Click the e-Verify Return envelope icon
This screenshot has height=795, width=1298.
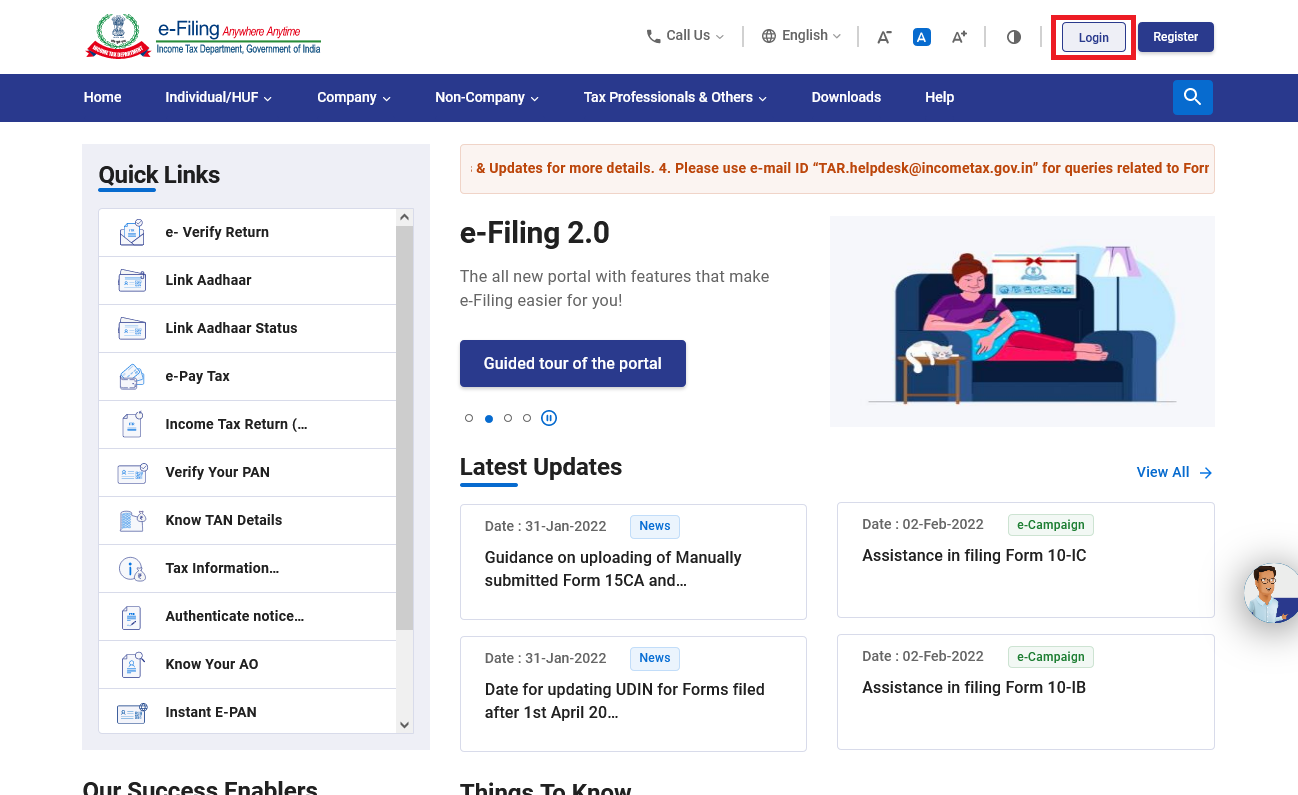(x=132, y=232)
